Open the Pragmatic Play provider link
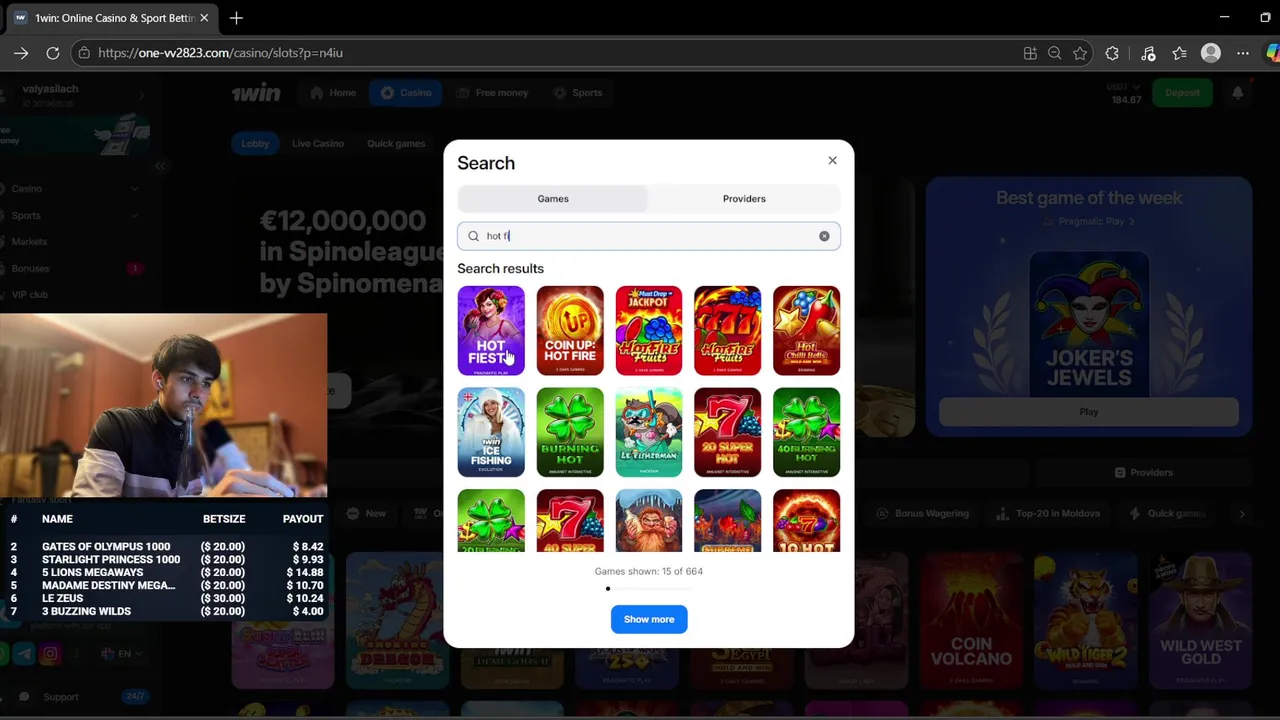This screenshot has width=1280, height=720. click(x=1089, y=221)
